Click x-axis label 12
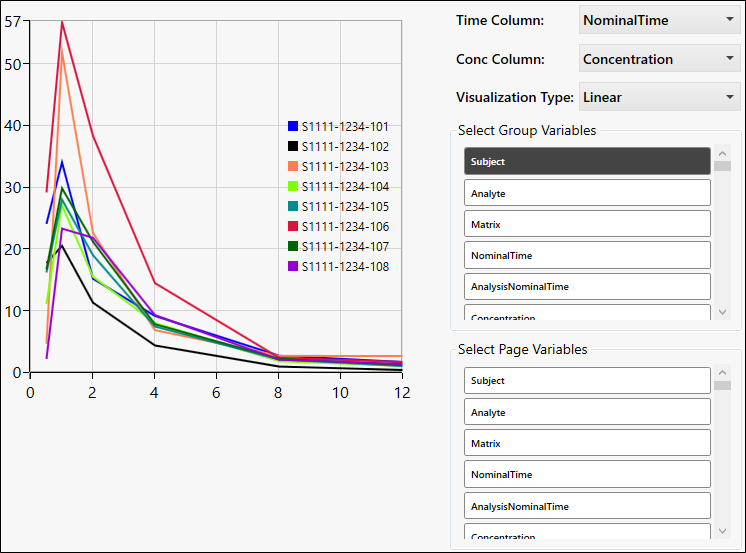This screenshot has height=553, width=746. [402, 393]
